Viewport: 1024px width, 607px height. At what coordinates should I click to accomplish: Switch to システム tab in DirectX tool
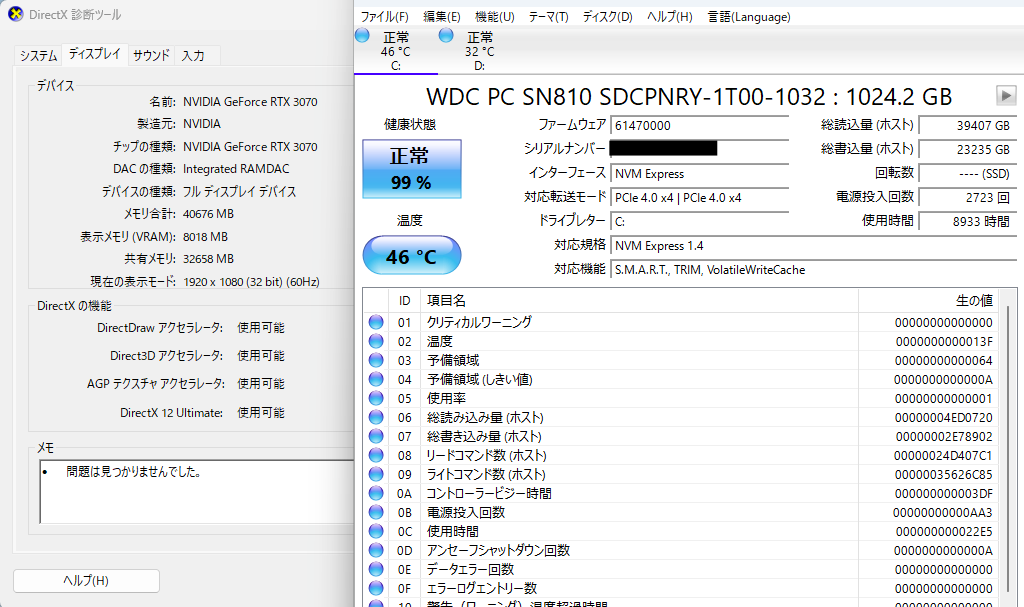click(38, 56)
